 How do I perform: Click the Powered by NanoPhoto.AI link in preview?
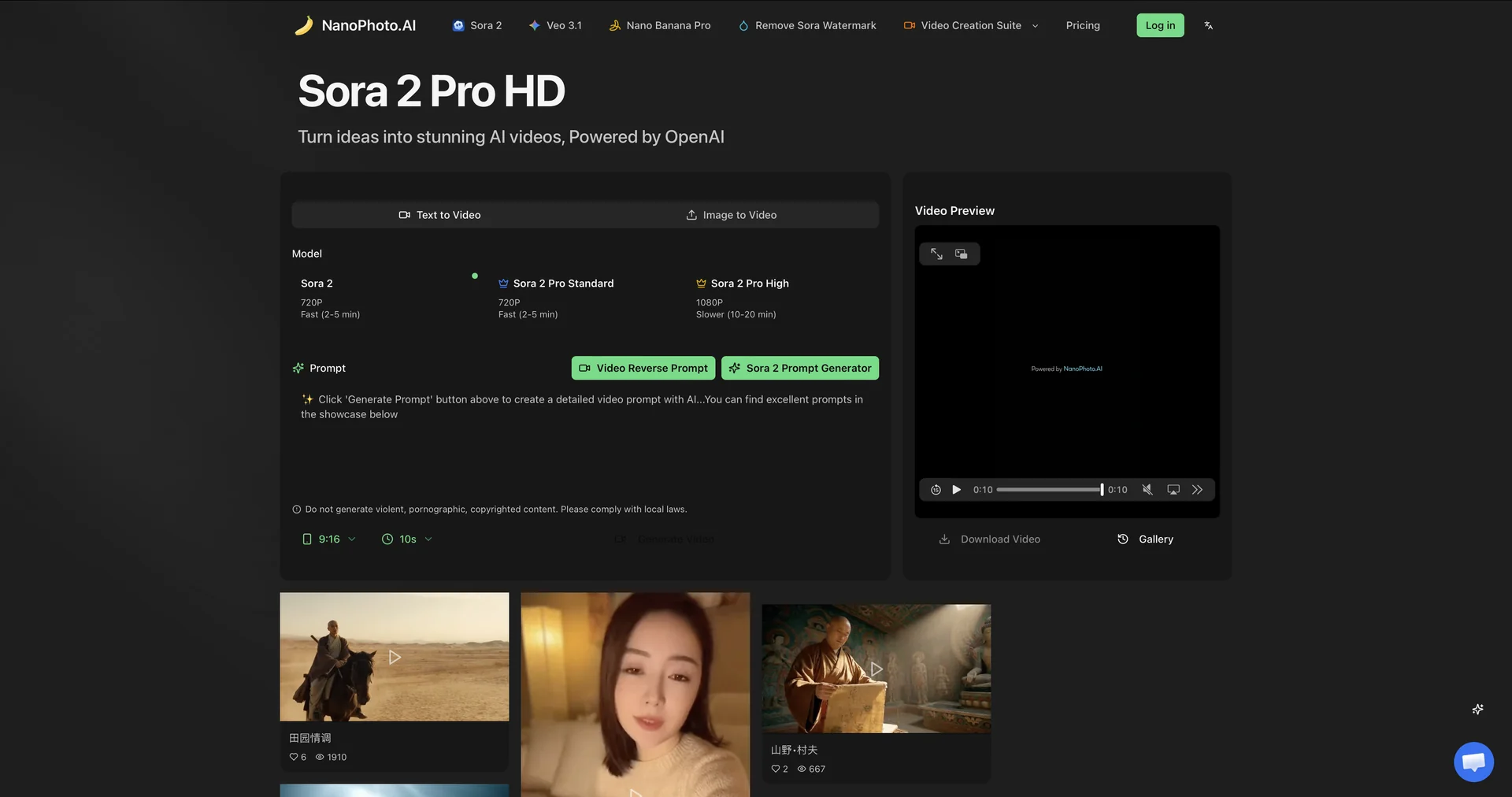pyautogui.click(x=1067, y=369)
